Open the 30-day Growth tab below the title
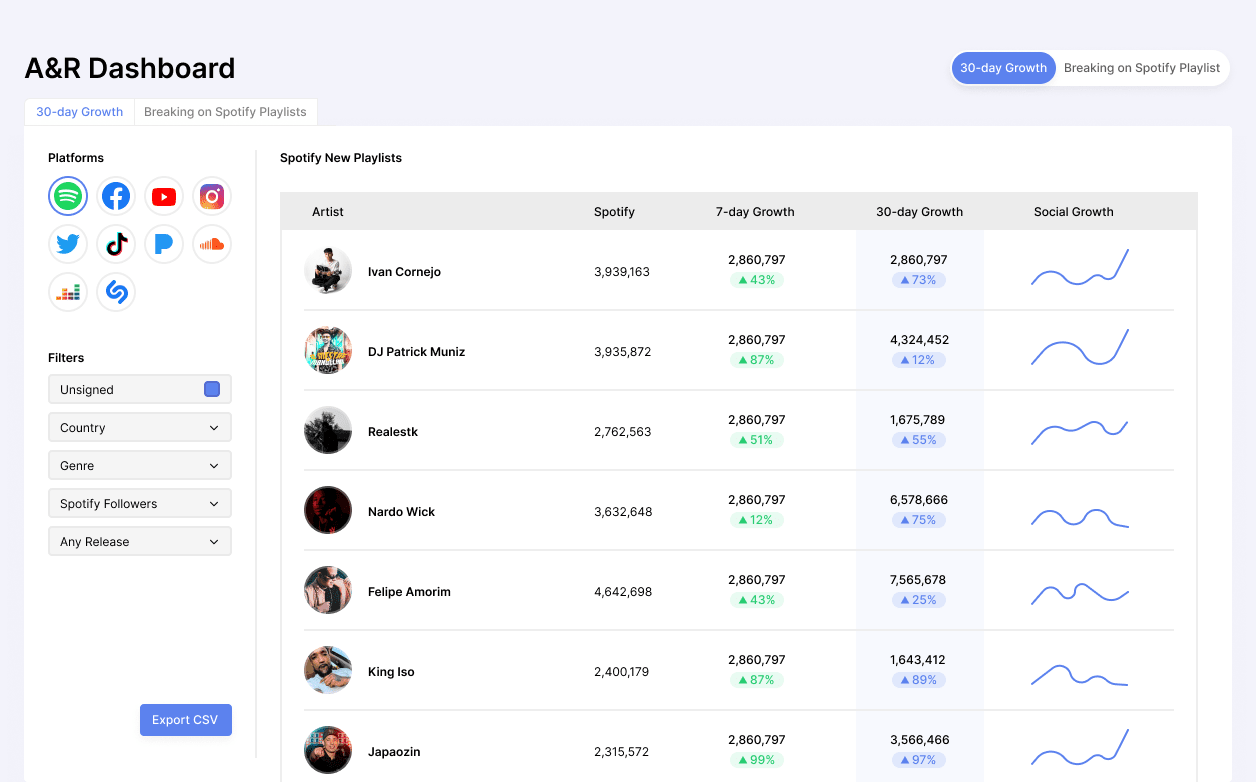Image resolution: width=1256 pixels, height=782 pixels. click(x=80, y=112)
